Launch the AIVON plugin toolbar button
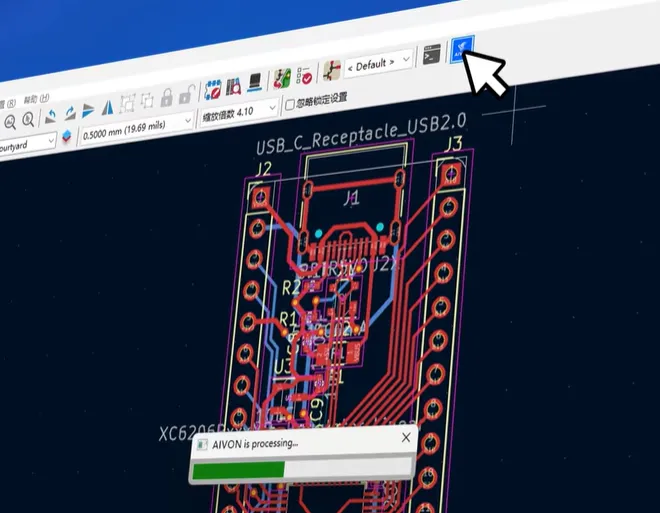 click(462, 49)
